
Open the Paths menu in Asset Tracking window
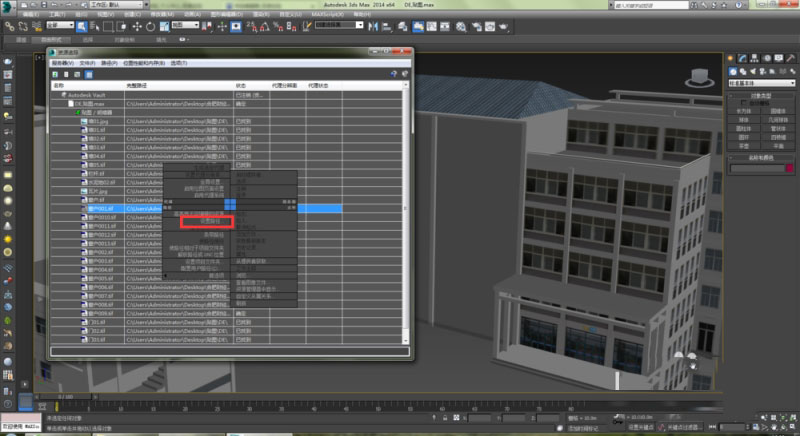[x=108, y=63]
